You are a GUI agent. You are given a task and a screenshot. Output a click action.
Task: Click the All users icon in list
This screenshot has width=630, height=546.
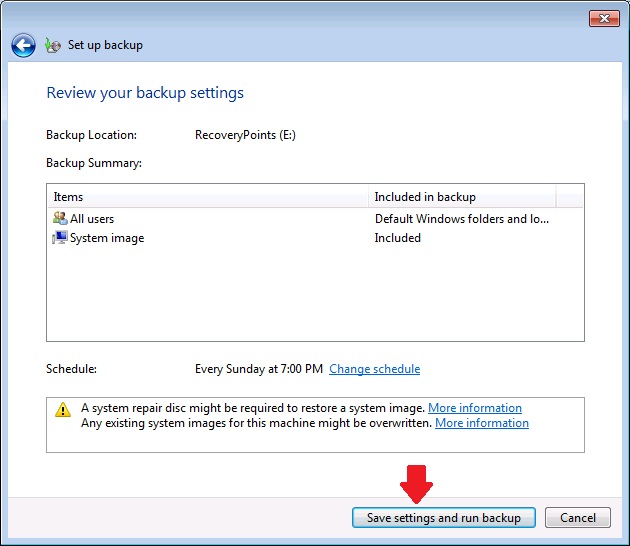coord(59,219)
